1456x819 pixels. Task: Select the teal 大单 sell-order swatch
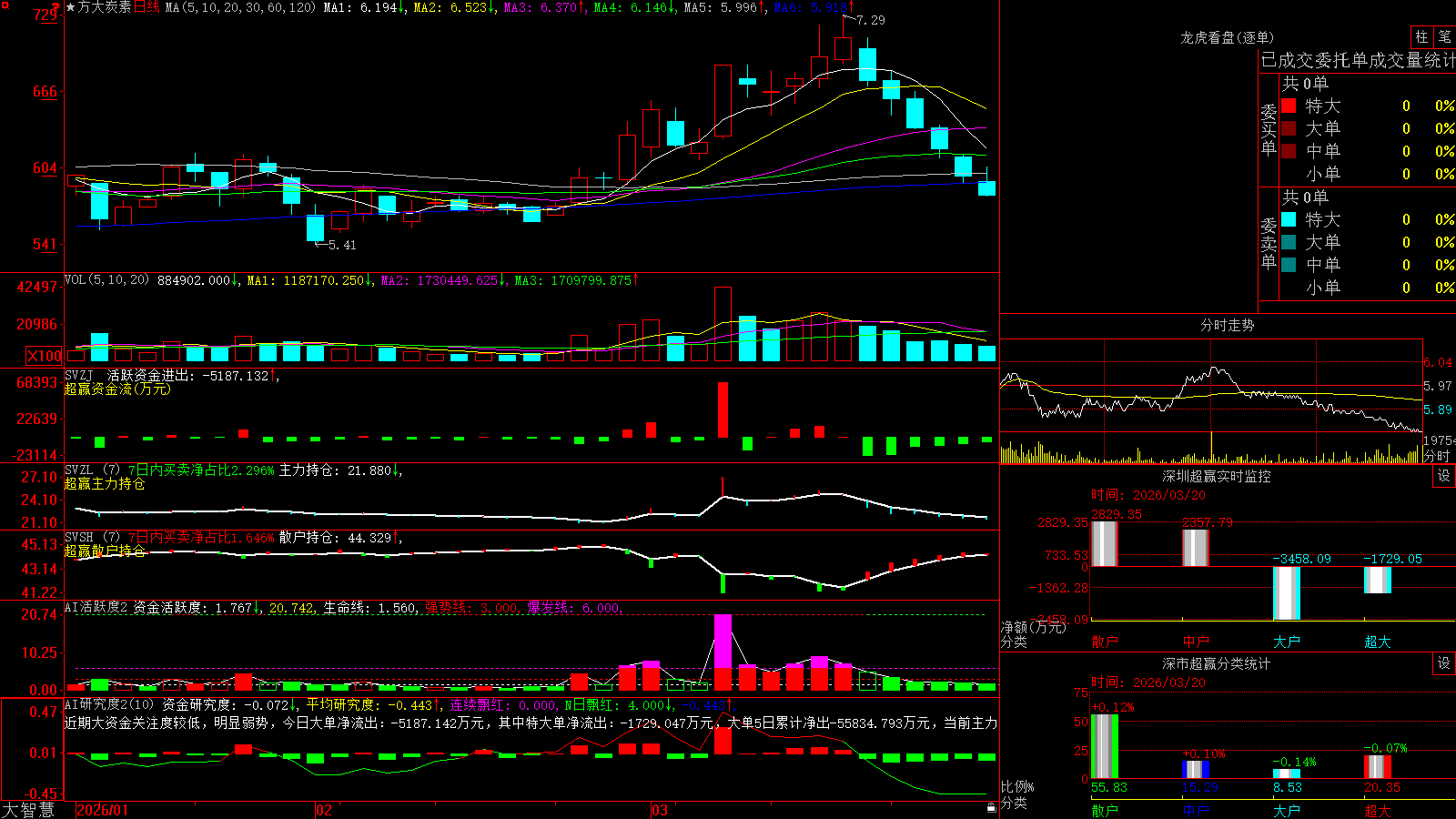pos(1289,242)
